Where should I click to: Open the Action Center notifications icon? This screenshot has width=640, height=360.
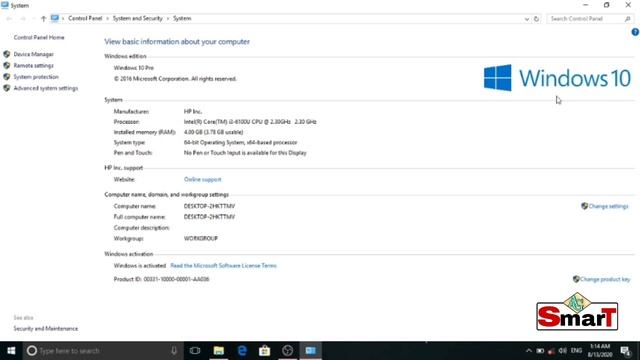click(x=626, y=351)
